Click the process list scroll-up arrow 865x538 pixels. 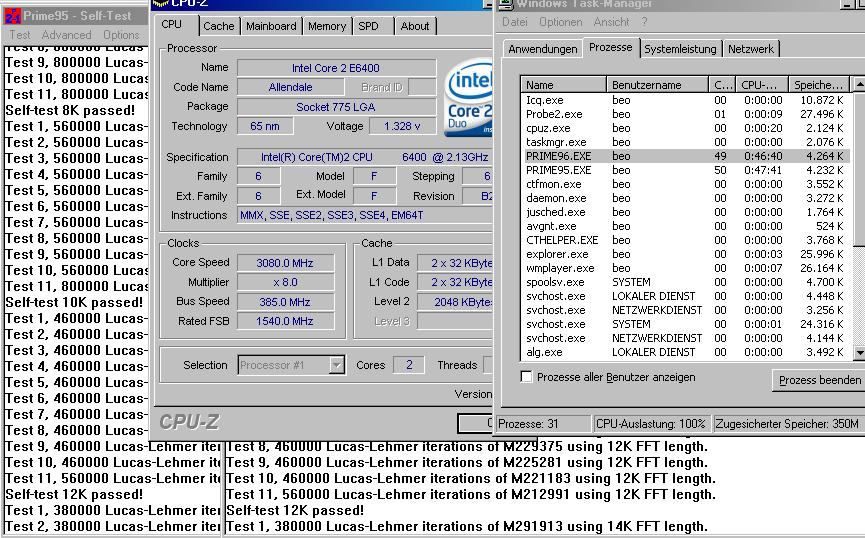[x=859, y=84]
